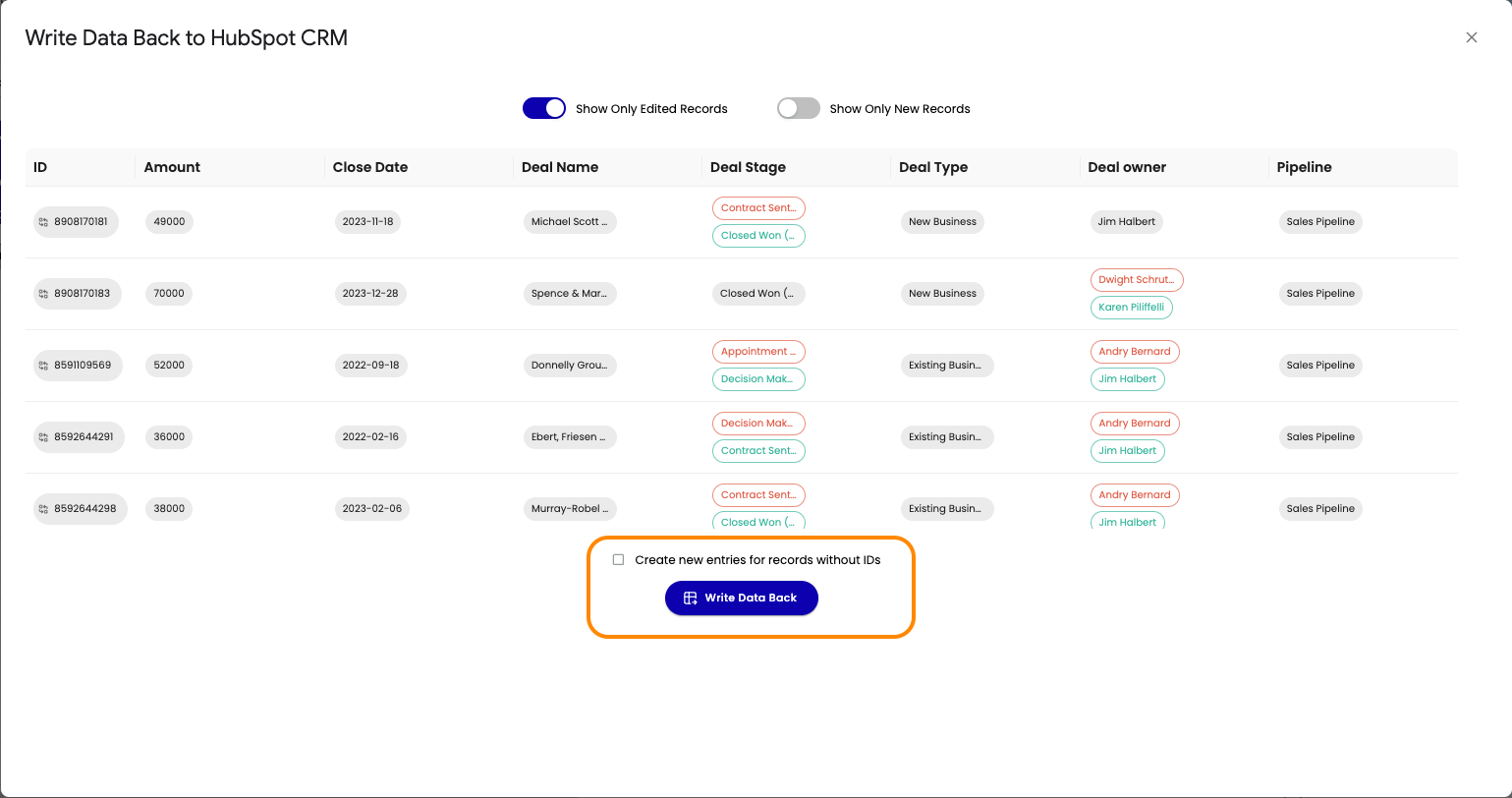Select the amount 36000 cell
This screenshot has height=798, width=1512.
(169, 437)
